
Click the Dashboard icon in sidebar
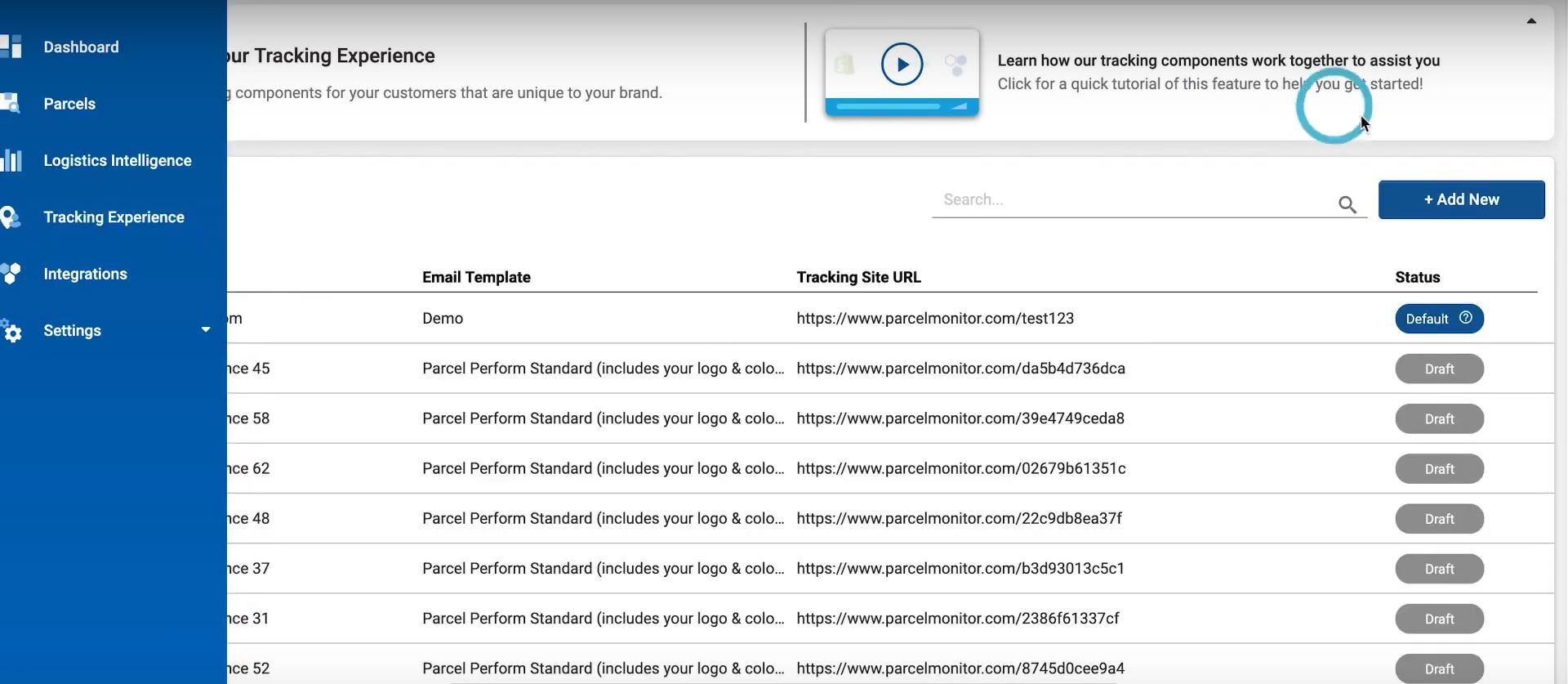point(11,47)
